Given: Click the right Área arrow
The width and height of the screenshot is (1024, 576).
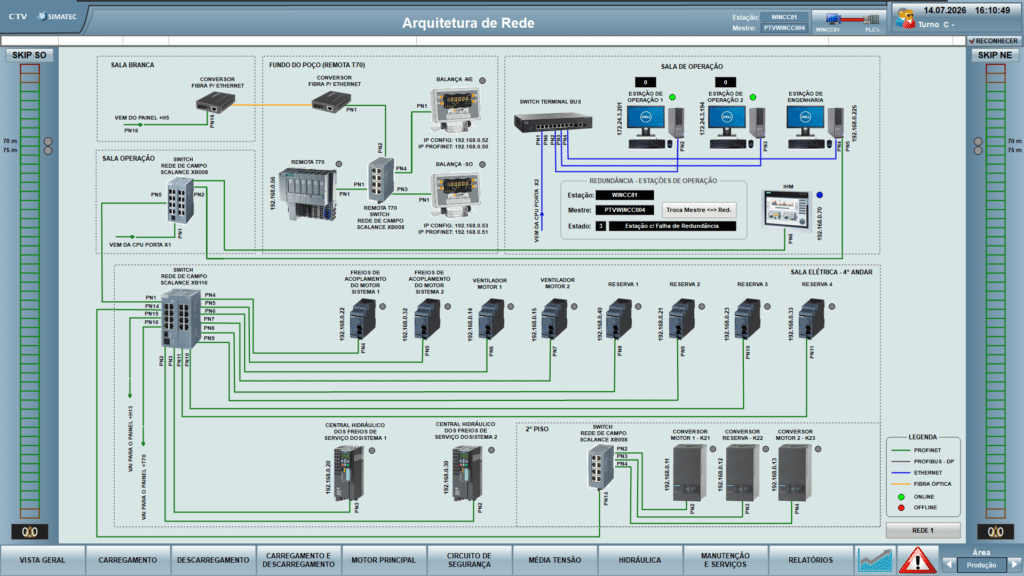Looking at the screenshot, I should [1015, 565].
